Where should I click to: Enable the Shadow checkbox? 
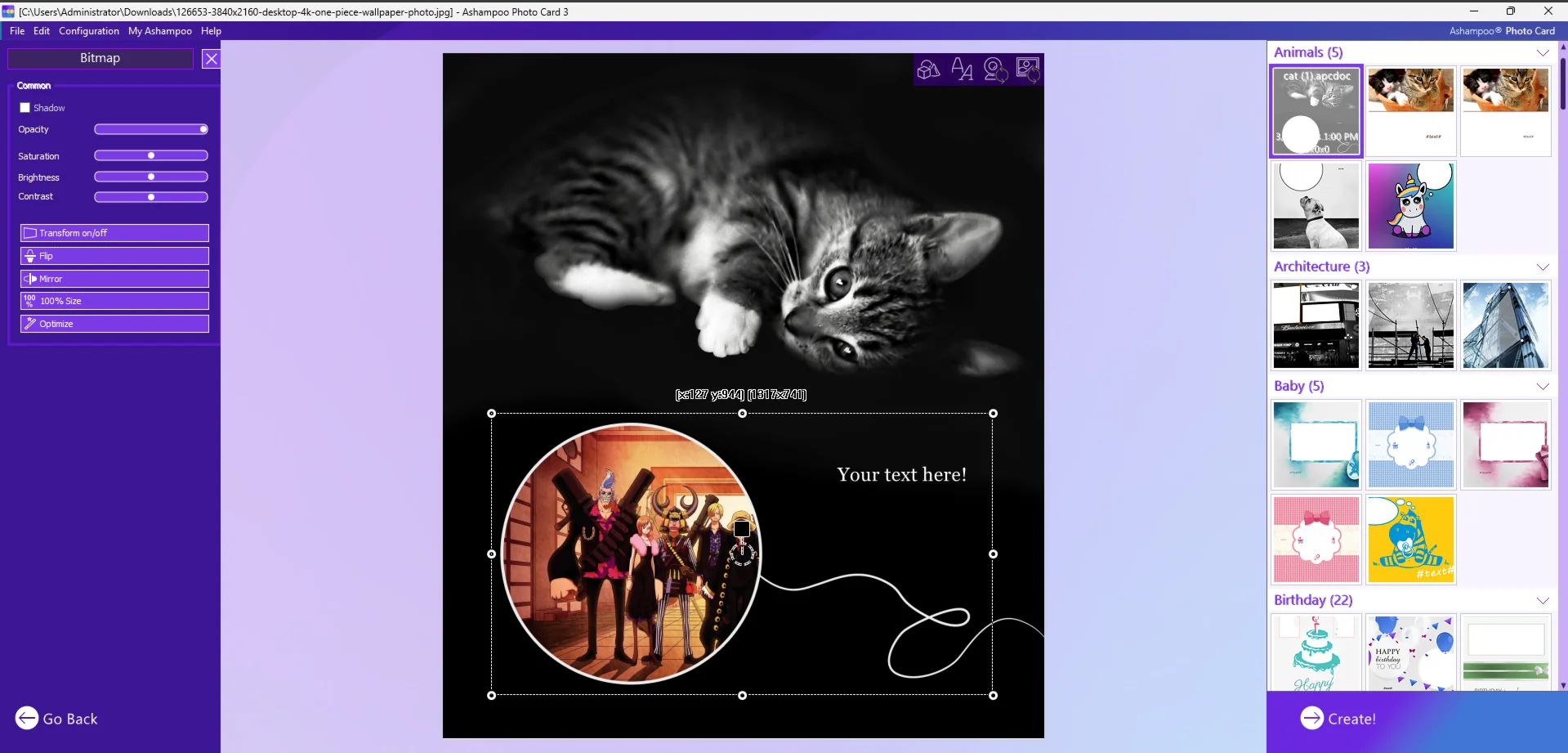[25, 108]
